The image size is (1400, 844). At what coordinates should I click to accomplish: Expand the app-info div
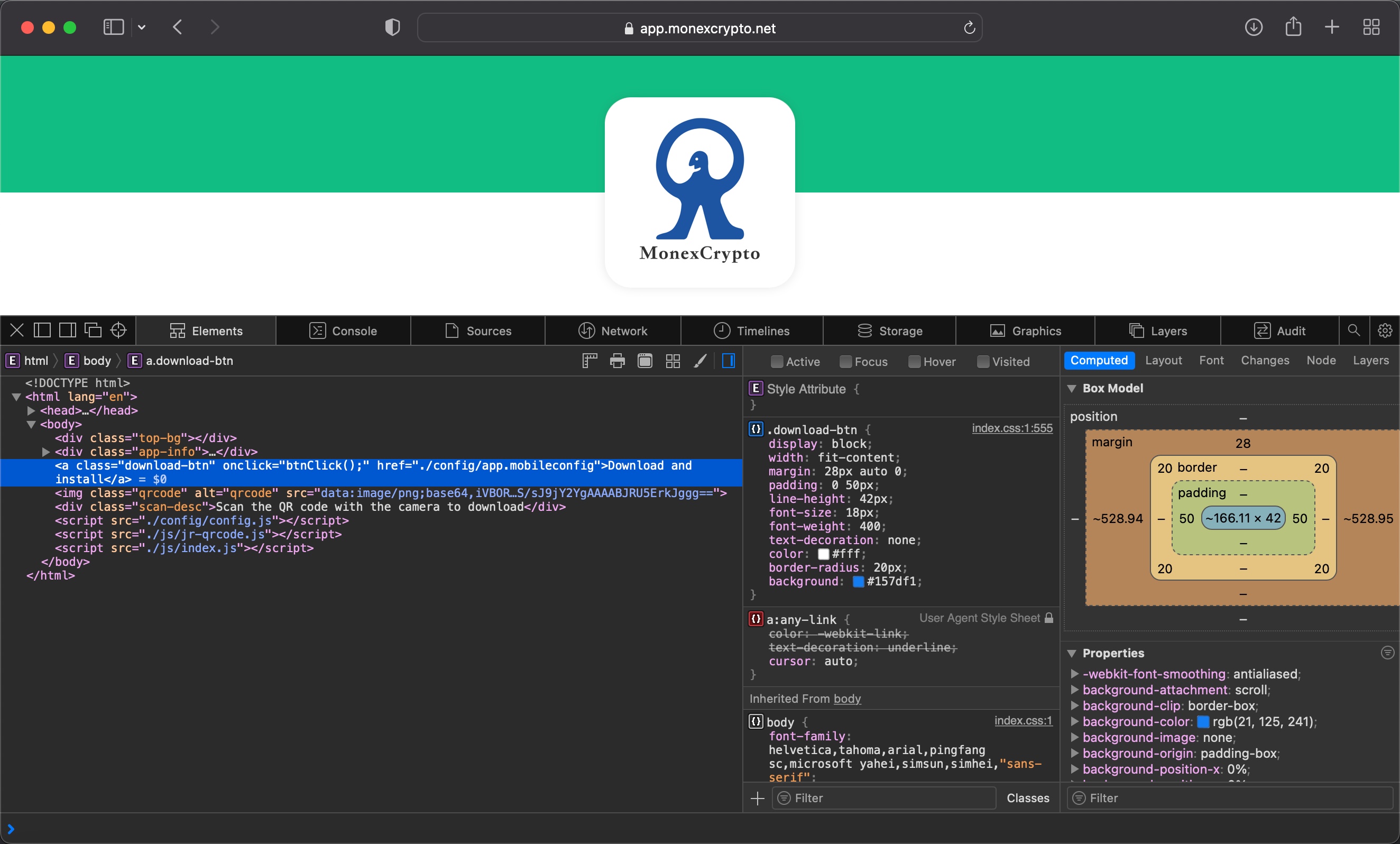click(x=46, y=452)
